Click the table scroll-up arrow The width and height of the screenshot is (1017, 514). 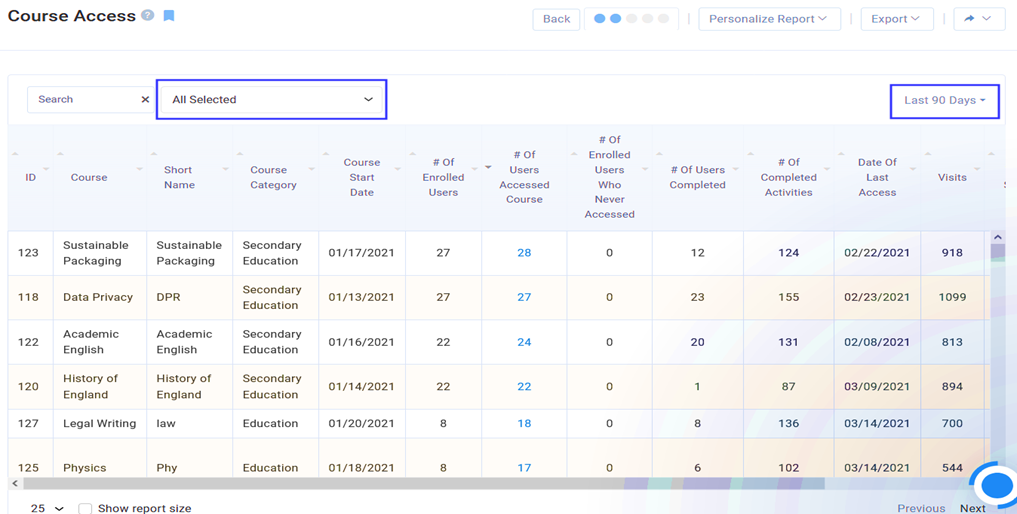click(x=998, y=238)
